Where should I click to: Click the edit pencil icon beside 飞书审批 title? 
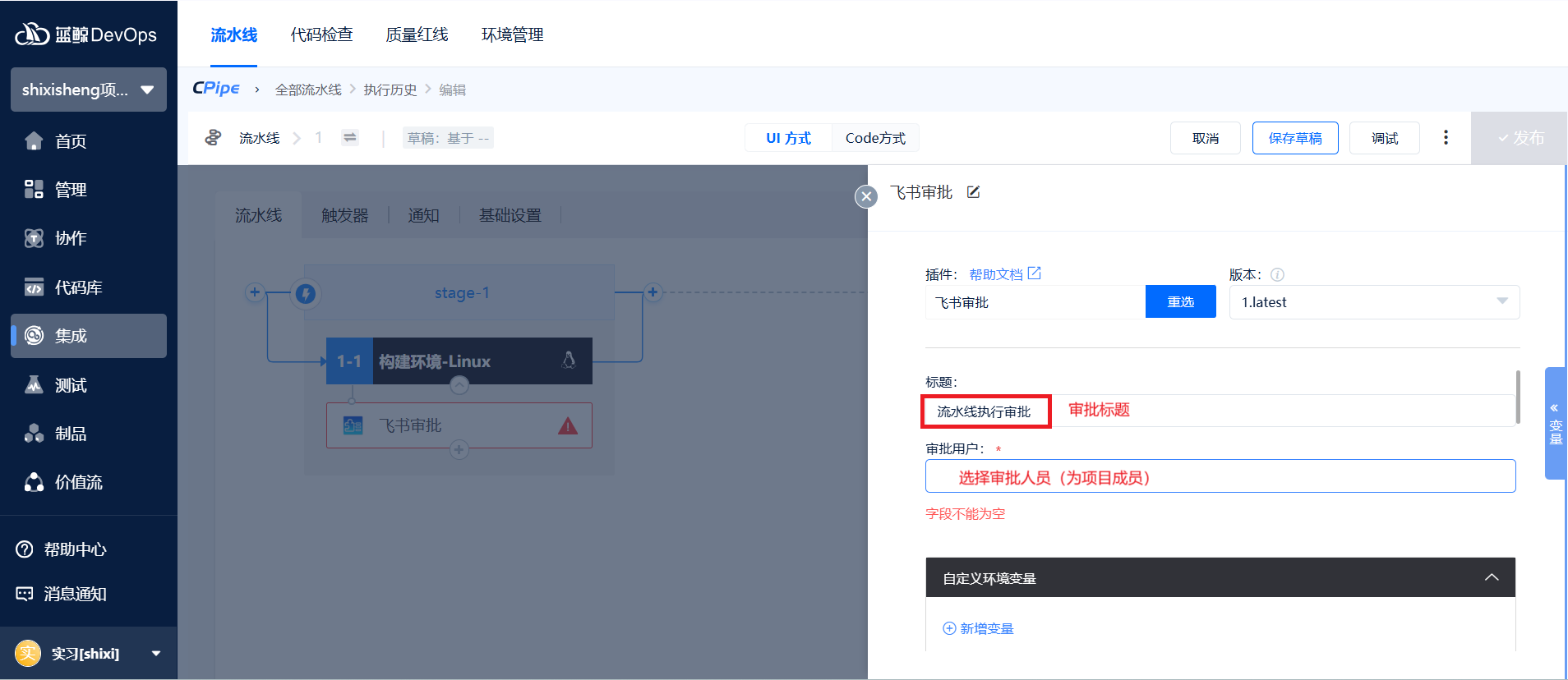click(973, 192)
